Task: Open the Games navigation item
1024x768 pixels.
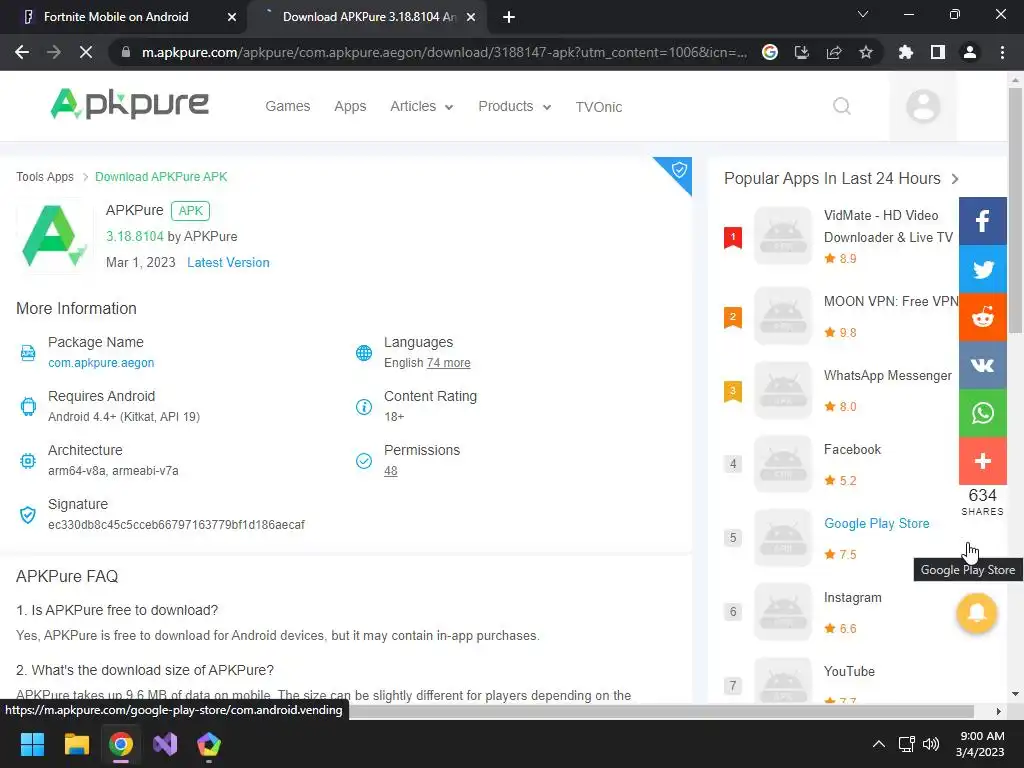Action: tap(287, 106)
